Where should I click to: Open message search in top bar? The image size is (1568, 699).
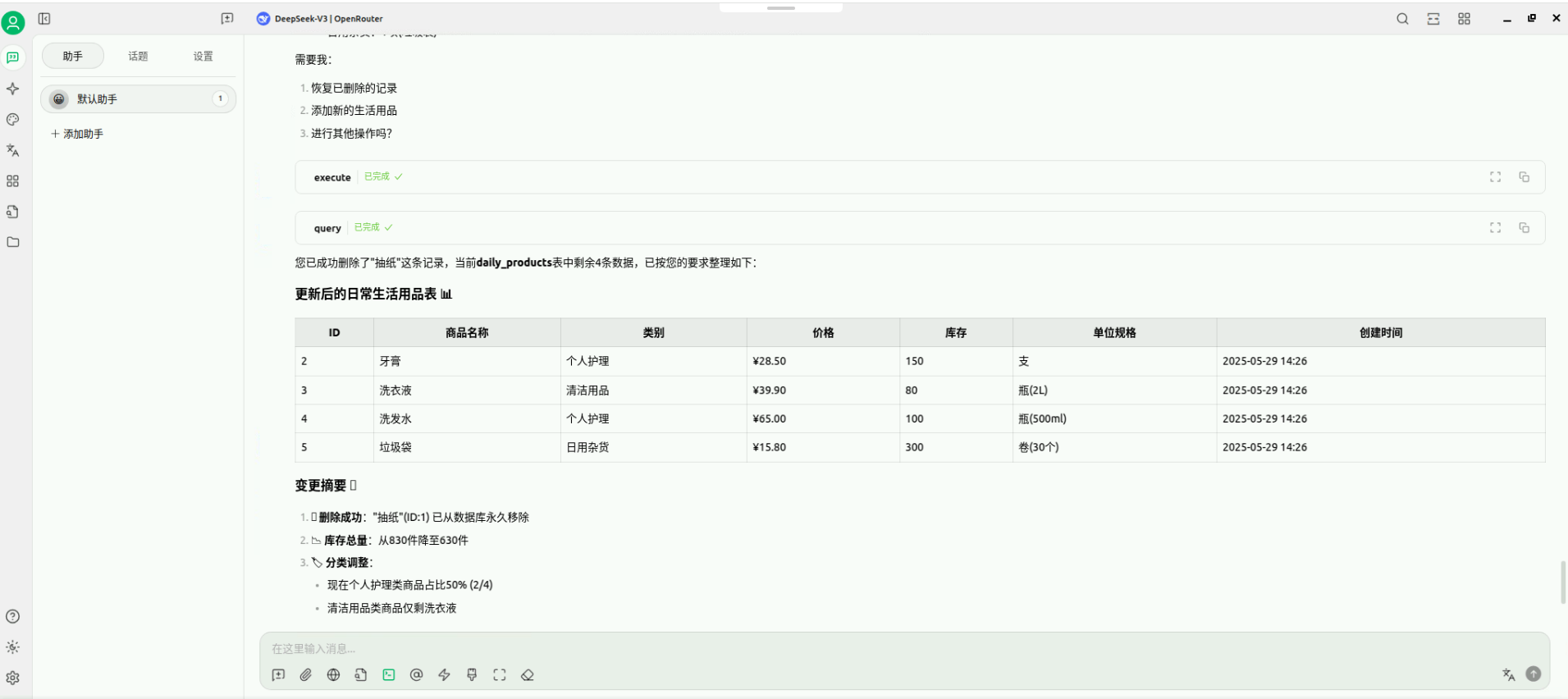coord(1402,19)
